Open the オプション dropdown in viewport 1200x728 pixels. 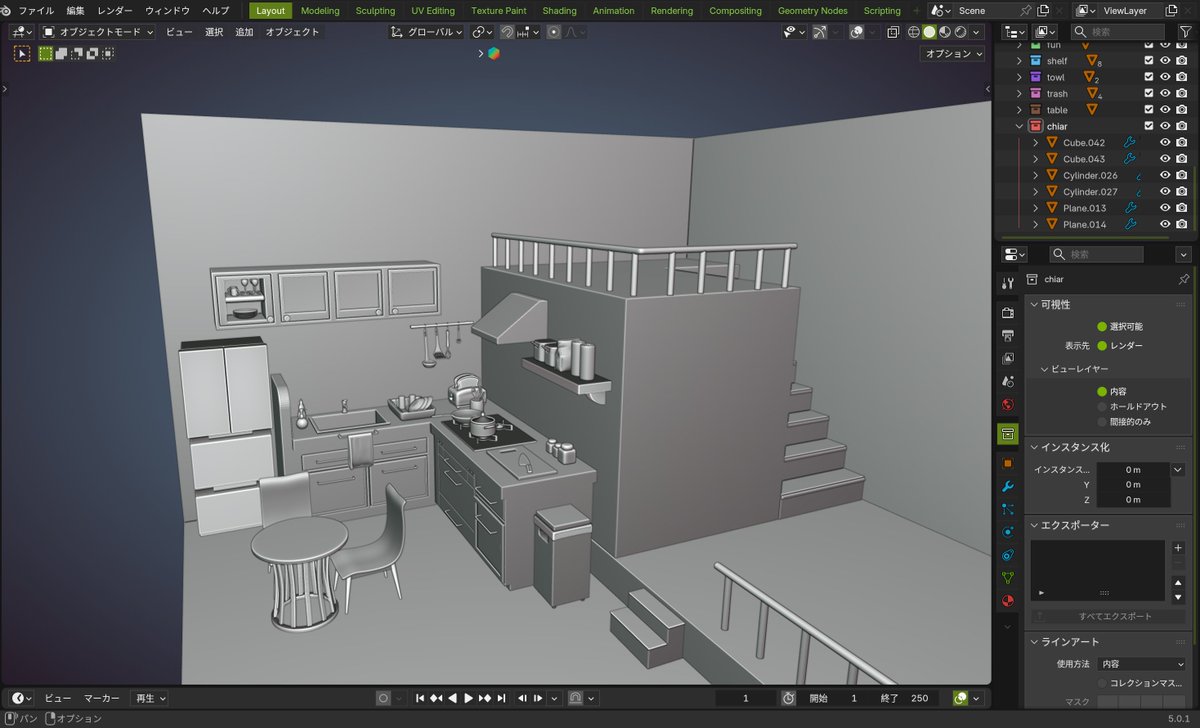pyautogui.click(x=952, y=54)
